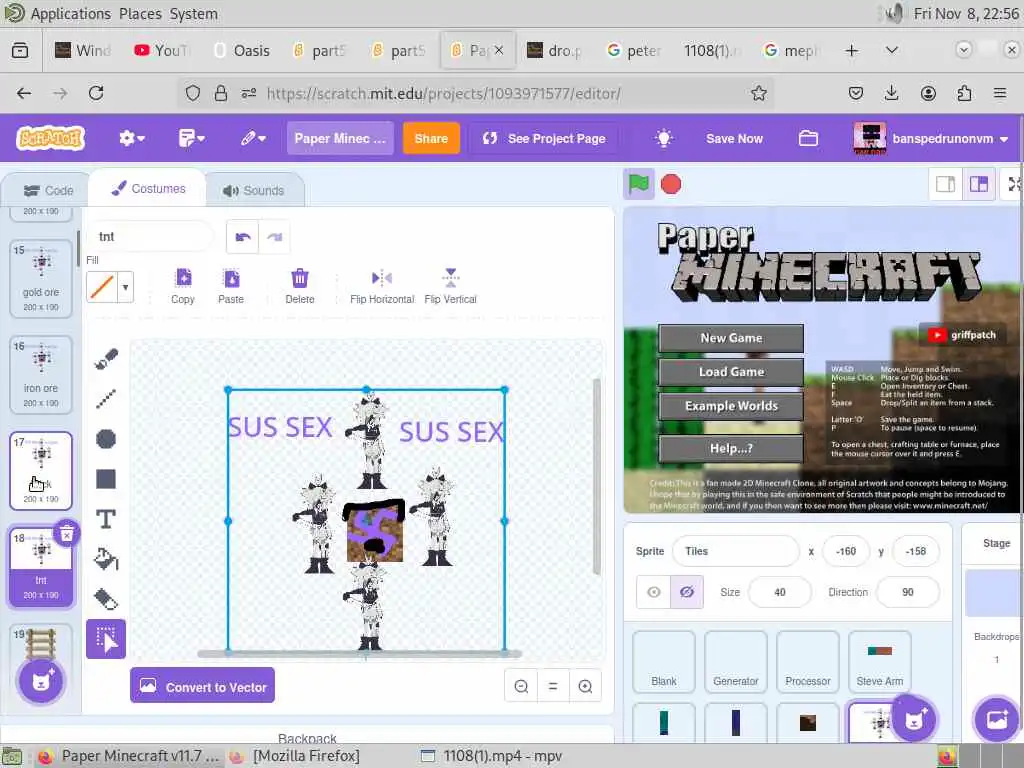1024x768 pixels.
Task: Click the Paste icon
Action: point(231,286)
